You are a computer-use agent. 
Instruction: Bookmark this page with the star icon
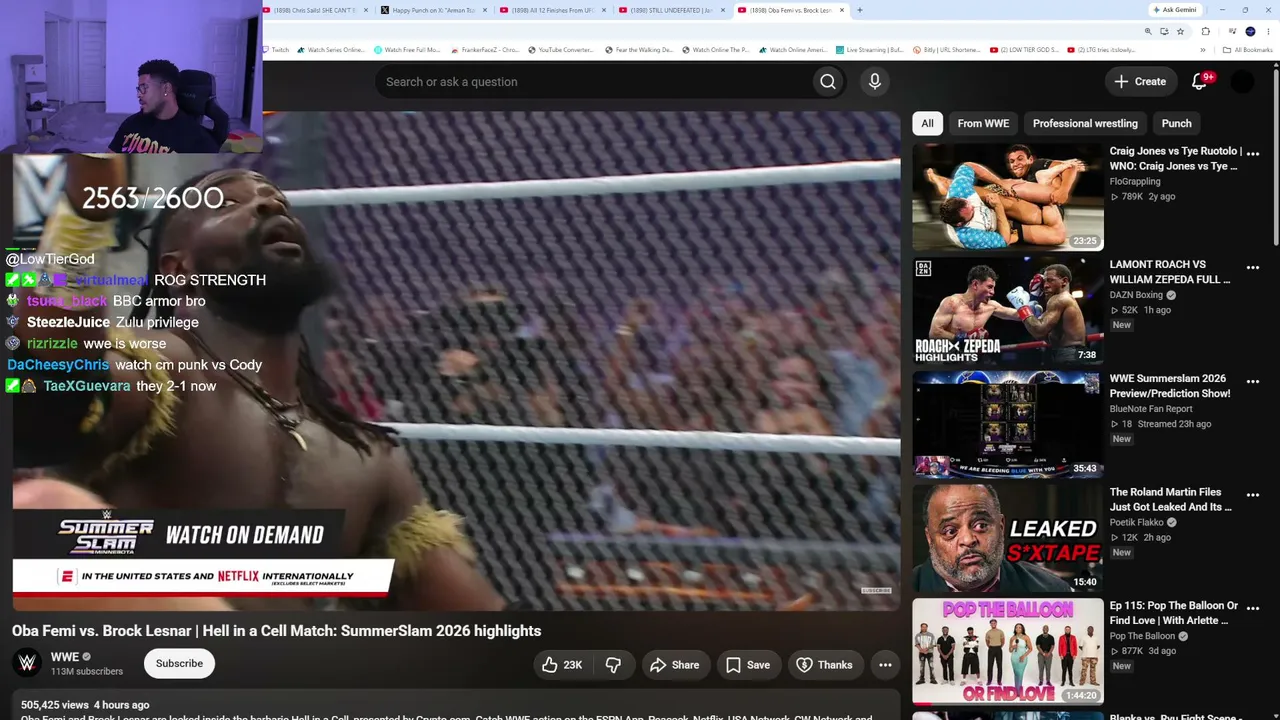[1180, 31]
